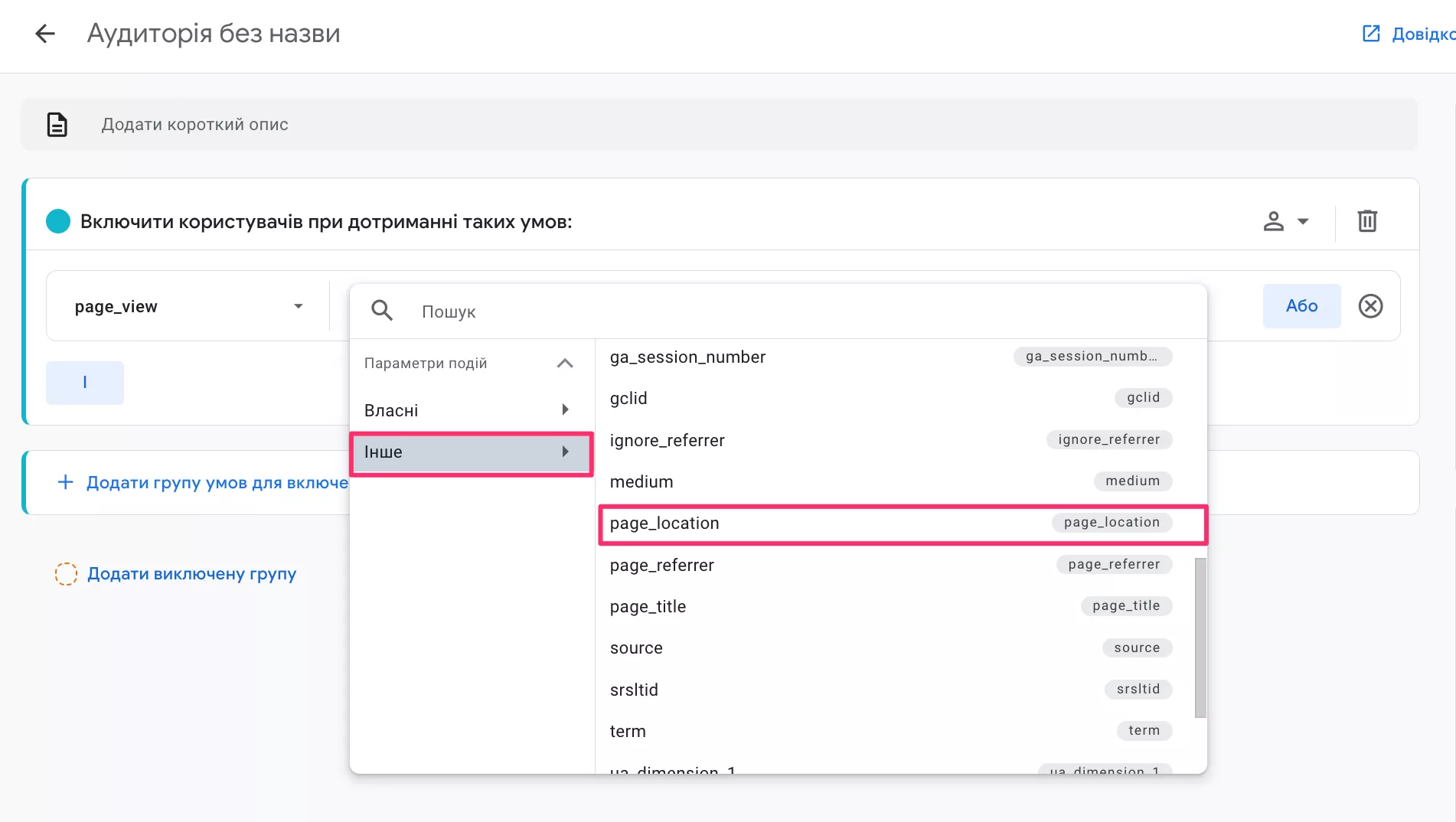Delete the condition group with trash icon
Viewport: 1456px width, 822px height.
click(1367, 222)
